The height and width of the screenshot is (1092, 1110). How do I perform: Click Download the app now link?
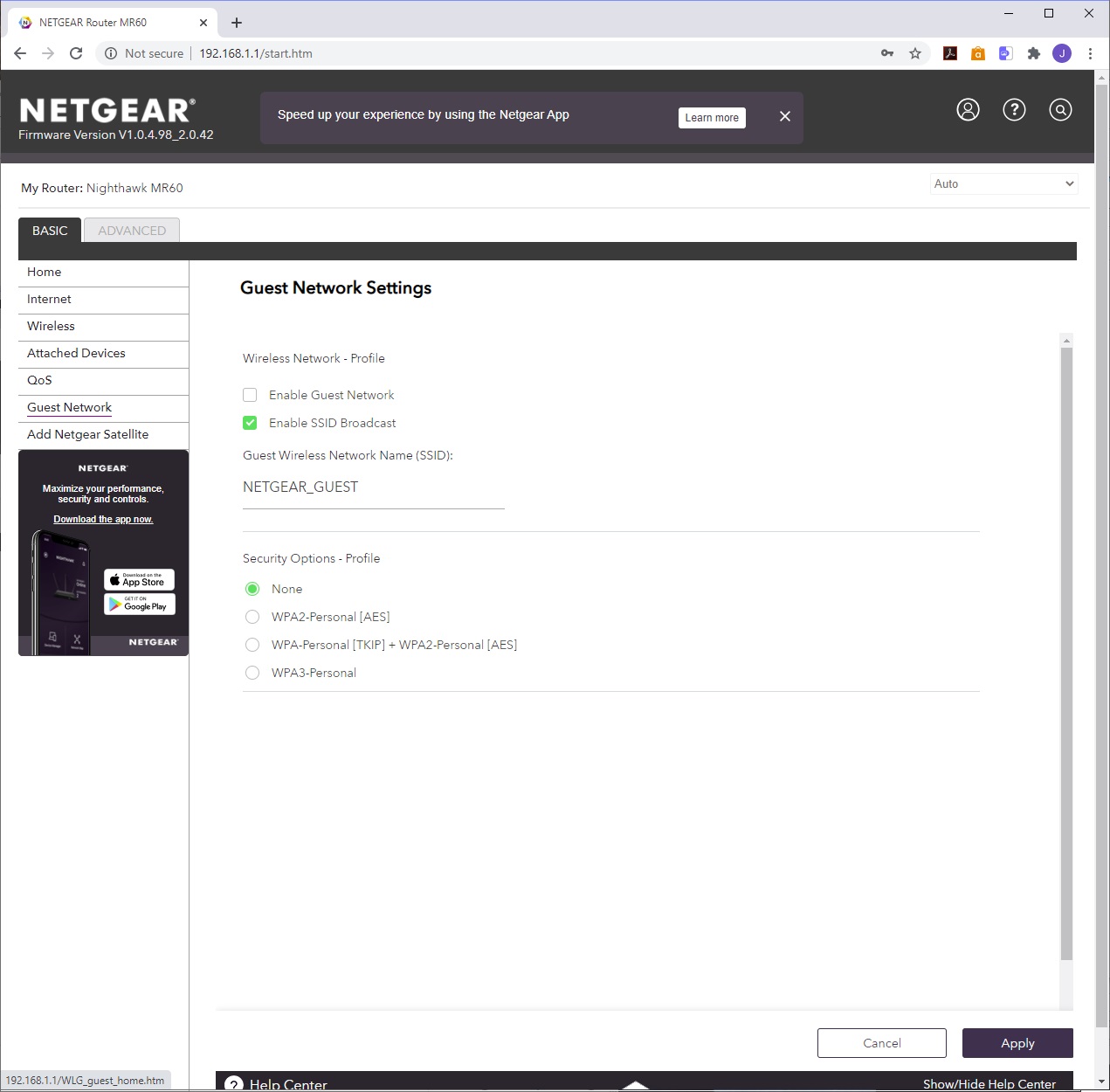coord(103,519)
